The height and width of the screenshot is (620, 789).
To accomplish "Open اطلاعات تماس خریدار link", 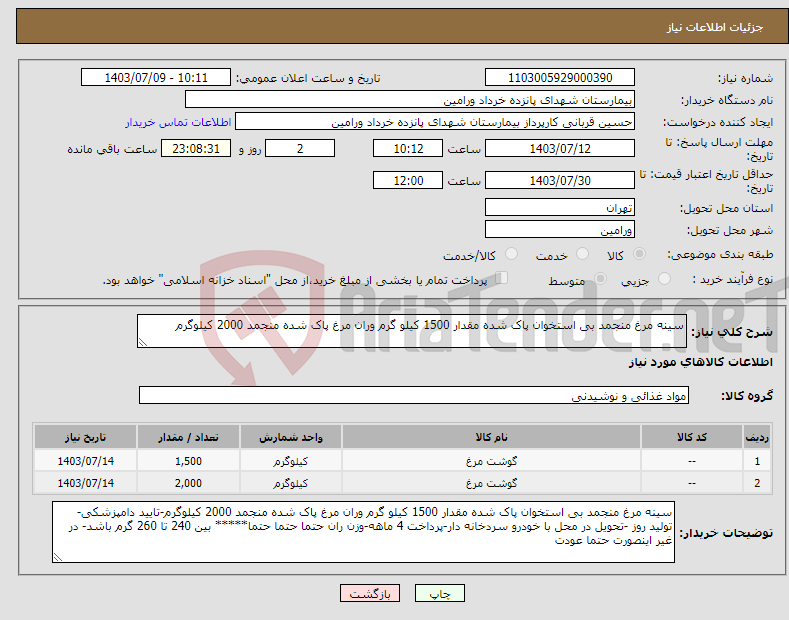I will click(178, 122).
